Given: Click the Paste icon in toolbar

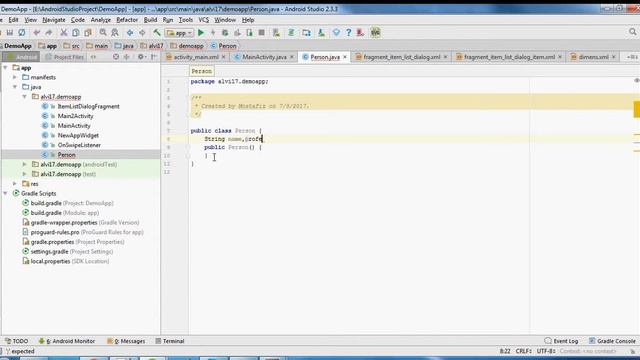Looking at the screenshot, I should (x=88, y=32).
